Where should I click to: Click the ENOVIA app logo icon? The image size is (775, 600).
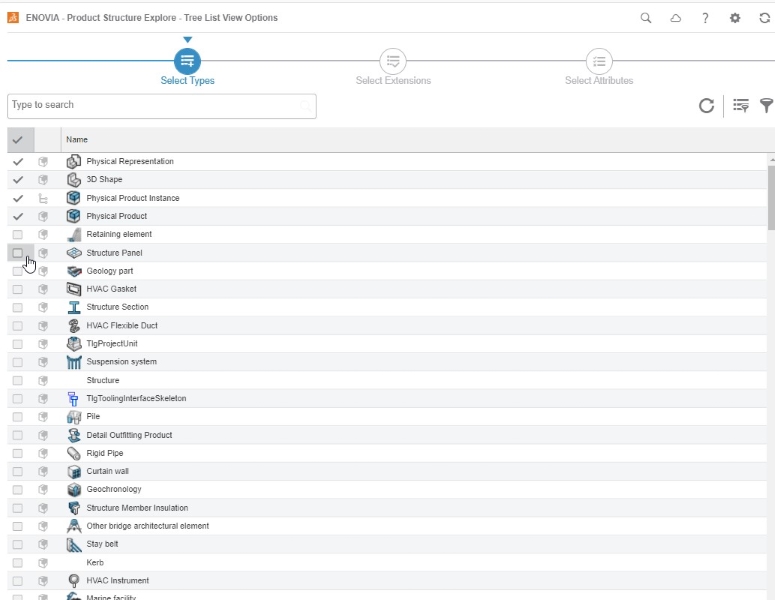(x=13, y=18)
